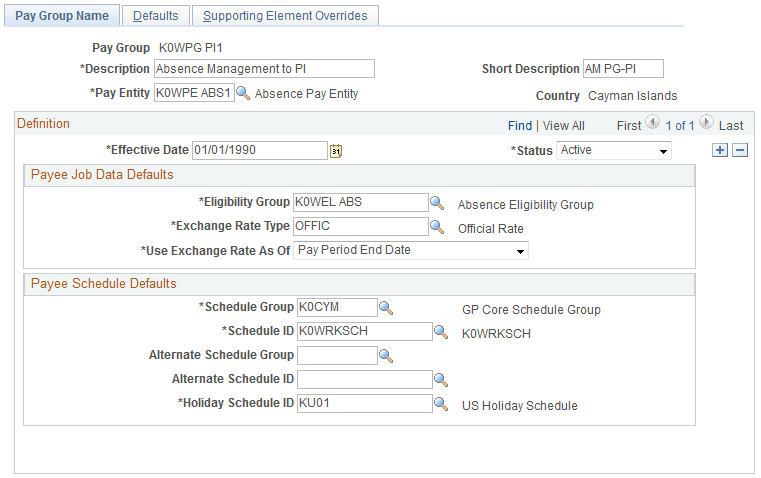Viewport: 761px width, 478px height.
Task: Select the 'Absence Eligibility Group' description text
Action: click(x=526, y=205)
